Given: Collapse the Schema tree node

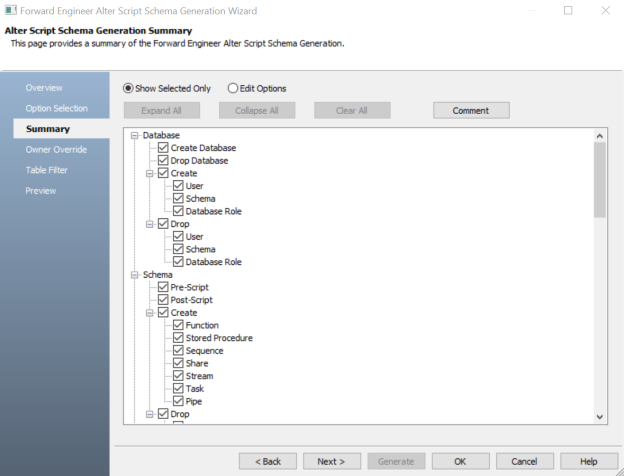Looking at the screenshot, I should tap(135, 275).
